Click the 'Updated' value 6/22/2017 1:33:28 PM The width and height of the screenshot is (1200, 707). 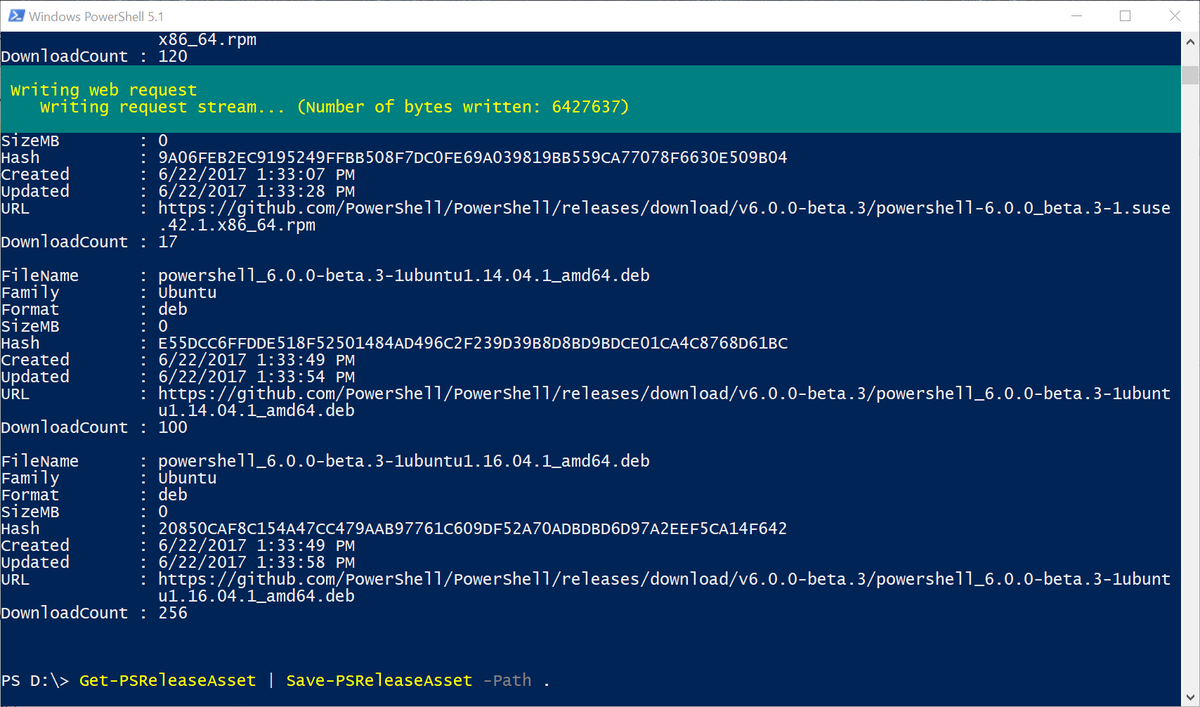257,191
